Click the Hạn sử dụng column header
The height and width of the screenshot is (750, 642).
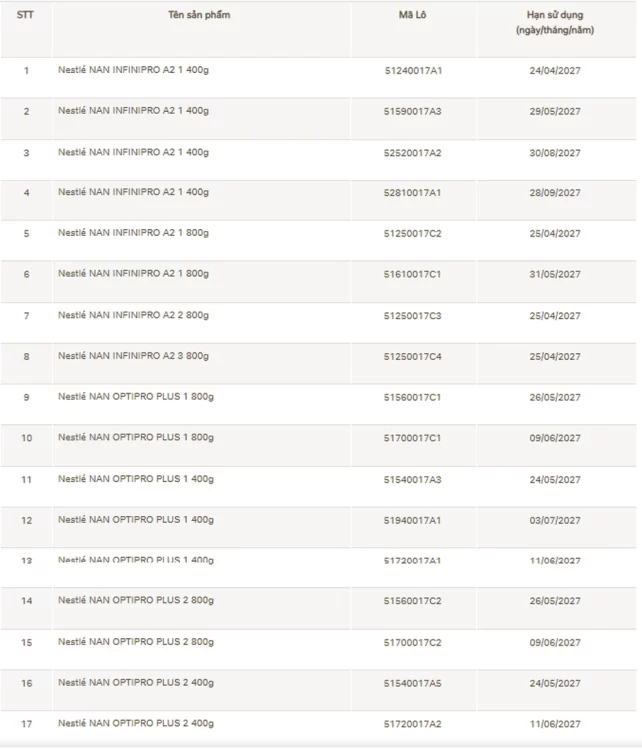555,23
